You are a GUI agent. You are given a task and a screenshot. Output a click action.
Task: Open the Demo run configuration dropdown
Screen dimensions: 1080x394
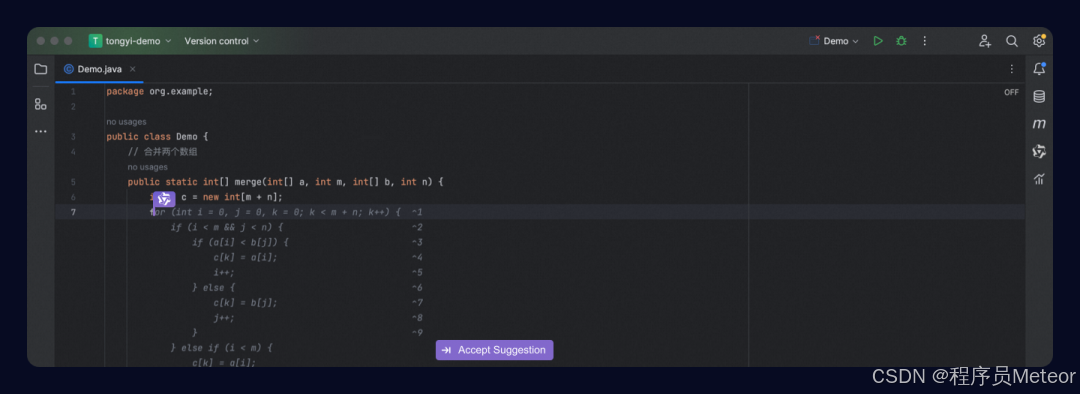click(834, 41)
